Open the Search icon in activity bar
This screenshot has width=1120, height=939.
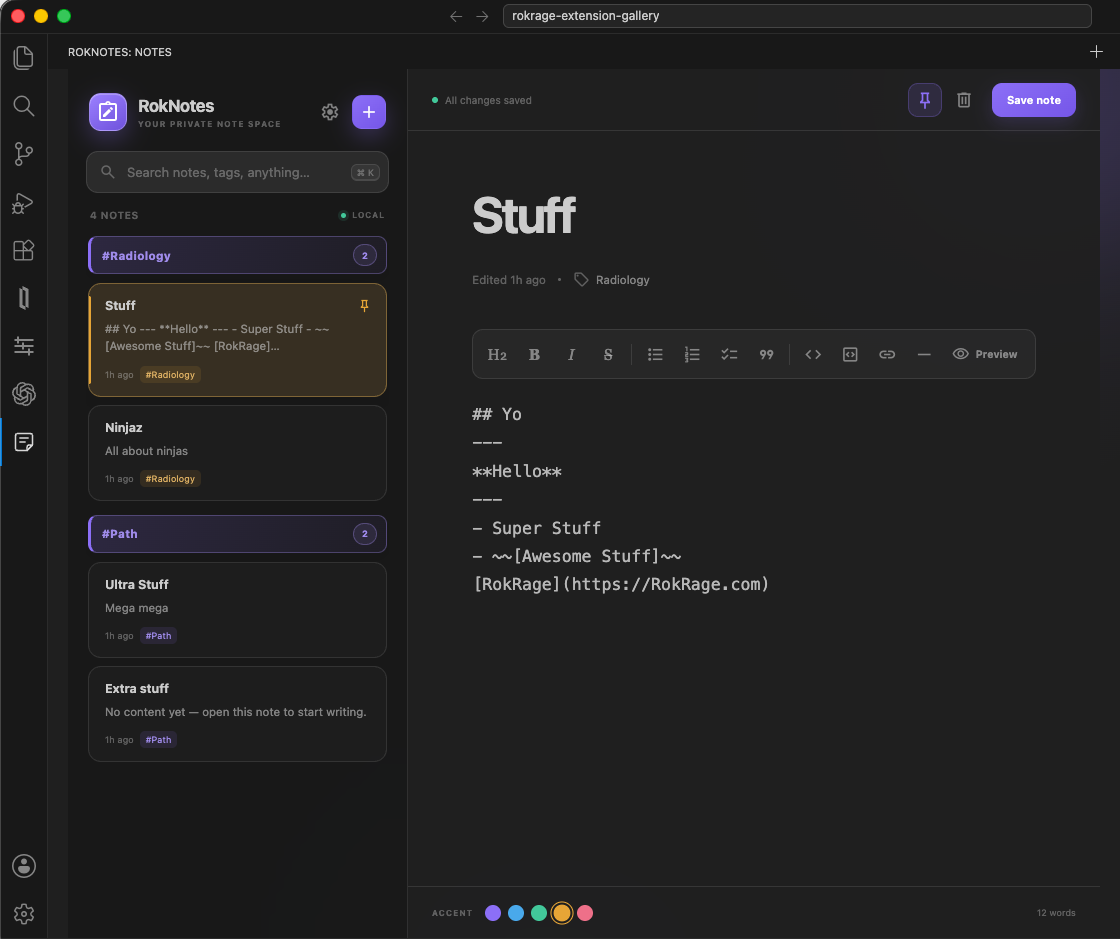click(24, 106)
